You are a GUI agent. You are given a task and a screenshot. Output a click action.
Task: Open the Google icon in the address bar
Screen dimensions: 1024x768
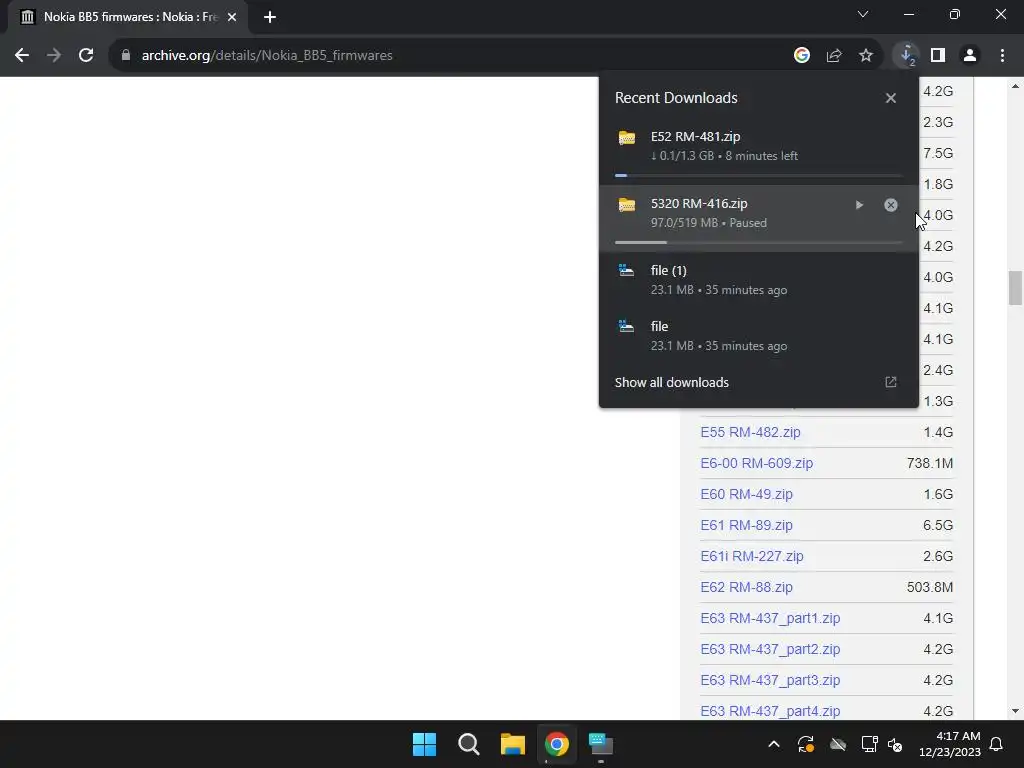tap(801, 56)
